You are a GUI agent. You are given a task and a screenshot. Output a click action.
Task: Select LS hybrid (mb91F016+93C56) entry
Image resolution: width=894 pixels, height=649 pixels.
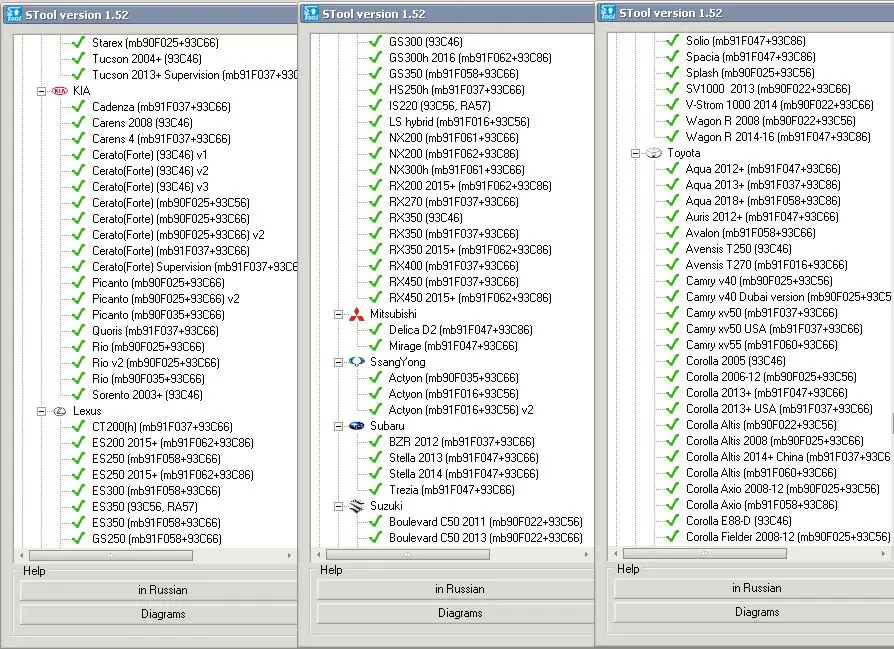pyautogui.click(x=459, y=121)
